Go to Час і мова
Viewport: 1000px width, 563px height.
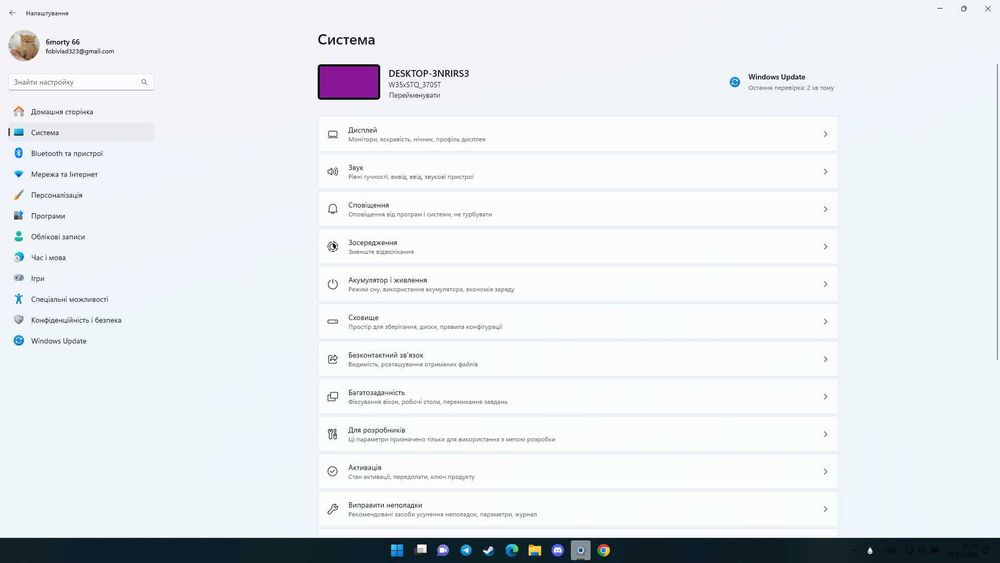tap(81, 258)
